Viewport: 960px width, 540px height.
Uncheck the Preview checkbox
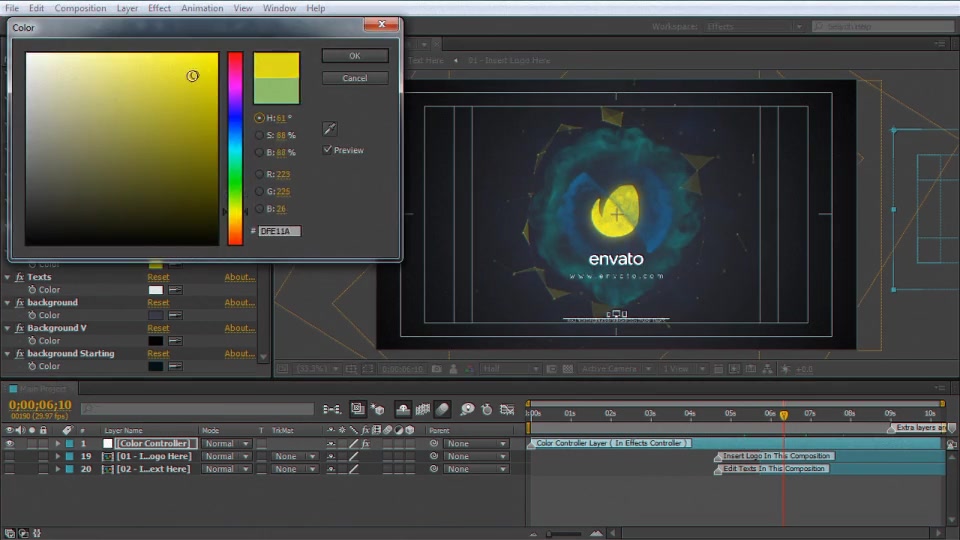click(x=328, y=150)
